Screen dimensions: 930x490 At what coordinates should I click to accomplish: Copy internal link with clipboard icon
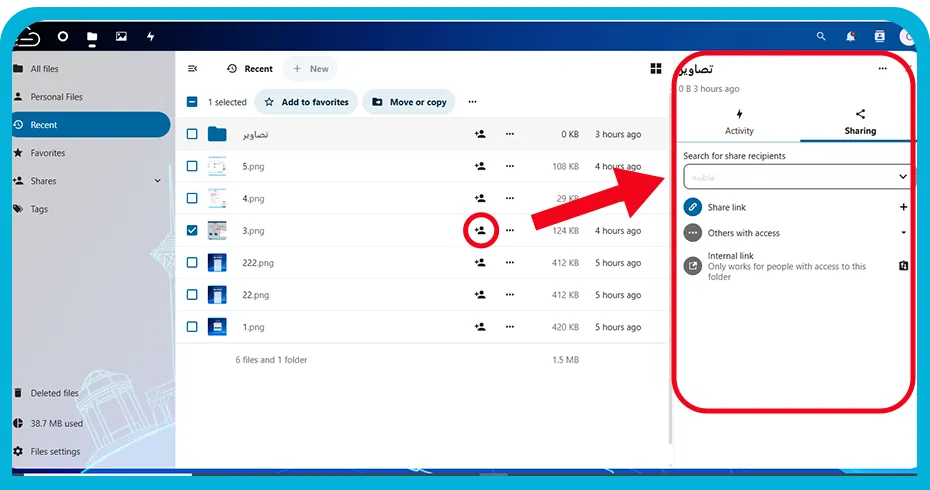(903, 266)
